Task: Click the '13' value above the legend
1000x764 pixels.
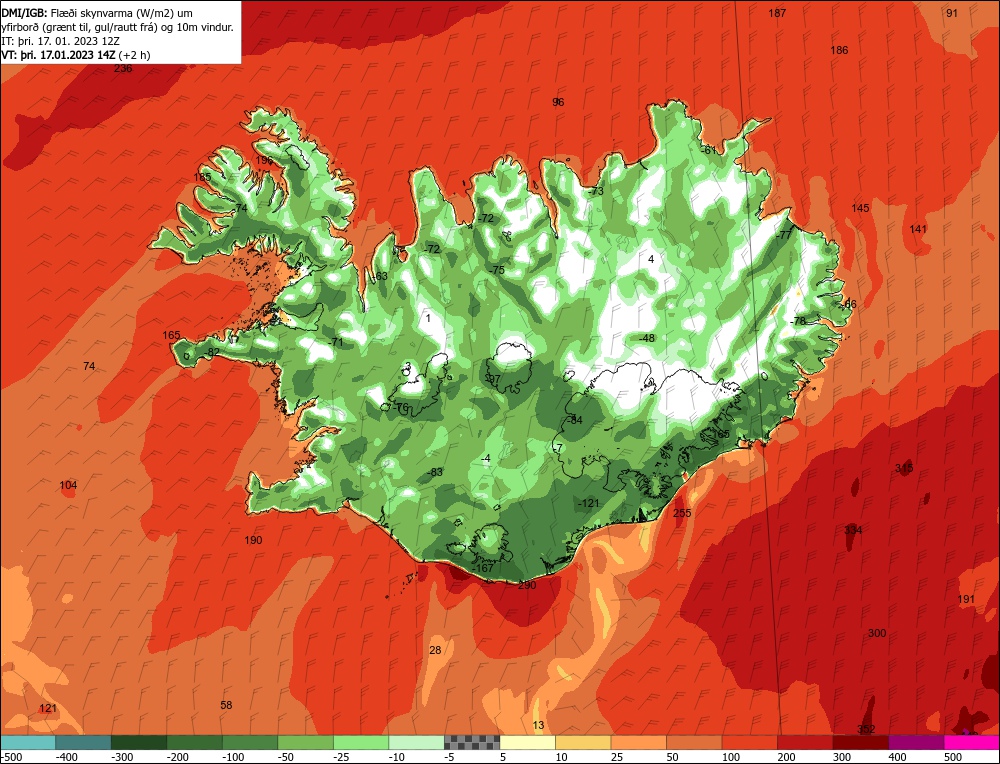Action: [538, 725]
